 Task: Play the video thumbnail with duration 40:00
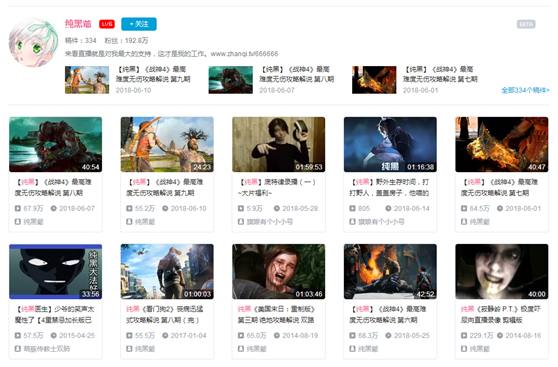(502, 271)
